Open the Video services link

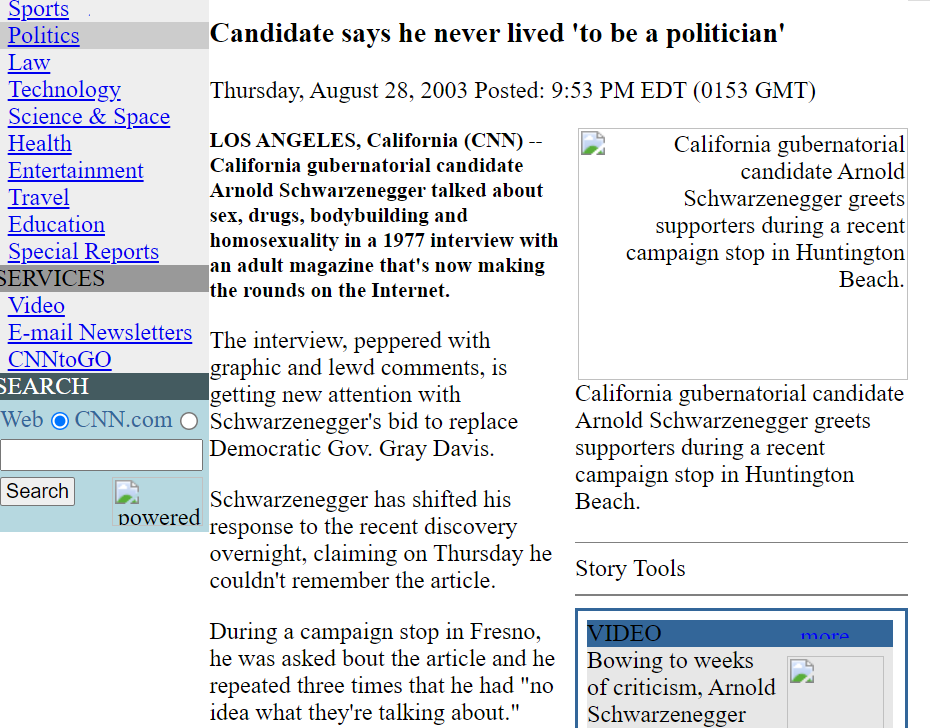click(x=36, y=306)
